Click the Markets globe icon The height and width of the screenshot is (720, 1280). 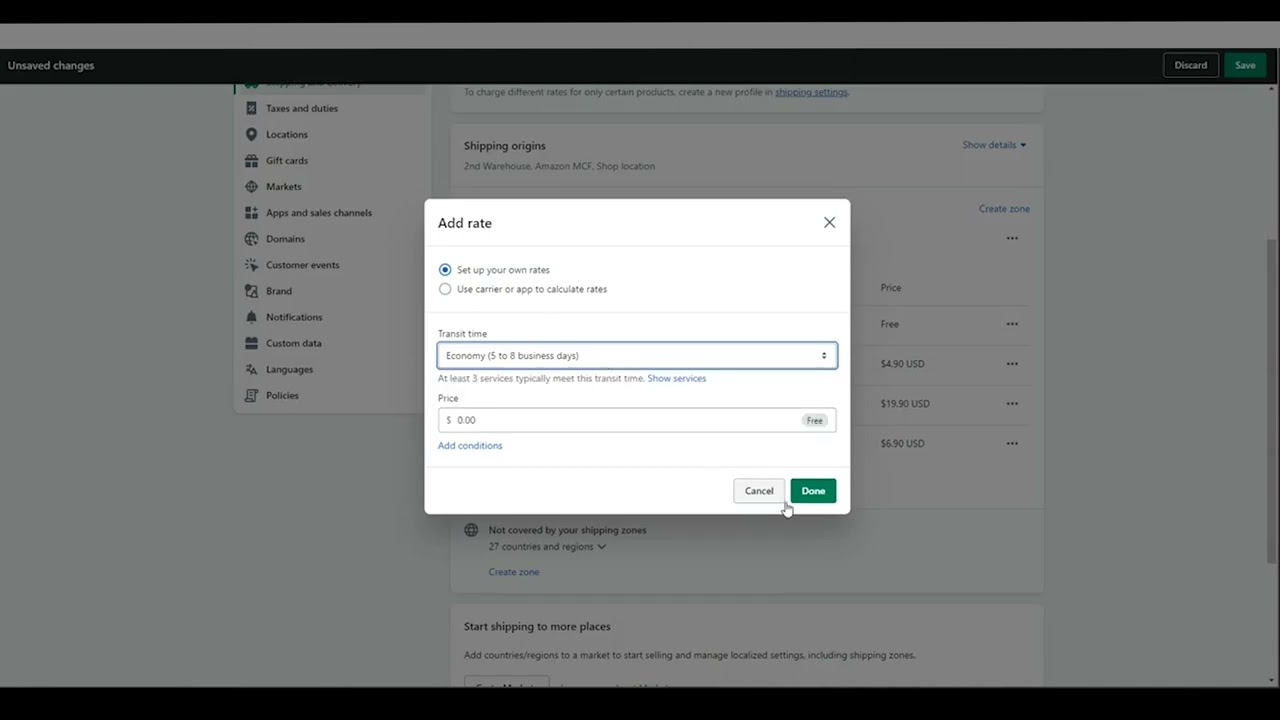pyautogui.click(x=251, y=186)
